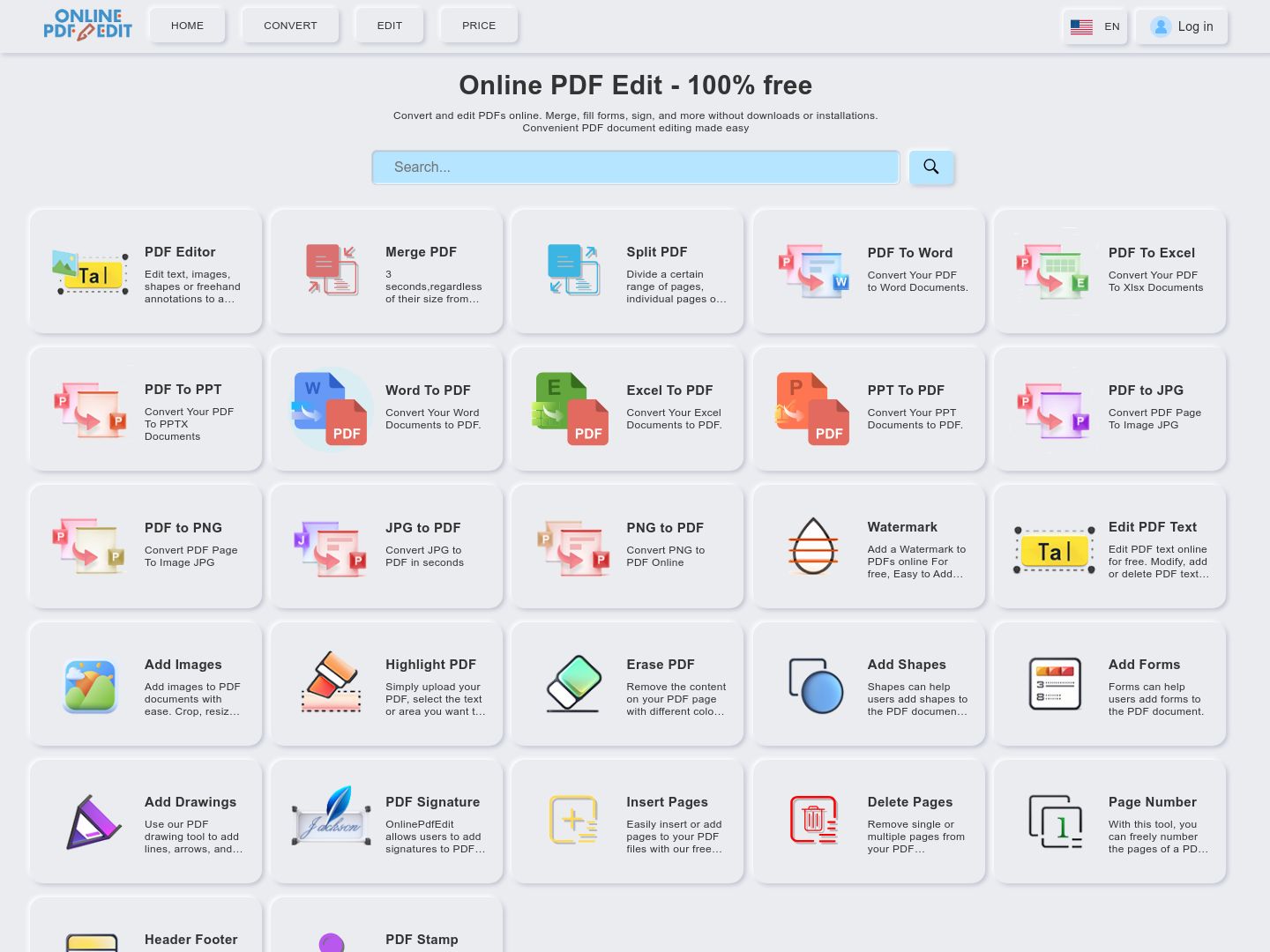Click the PDF Editor icon
Image resolution: width=1270 pixels, height=952 pixels.
pyautogui.click(x=90, y=272)
